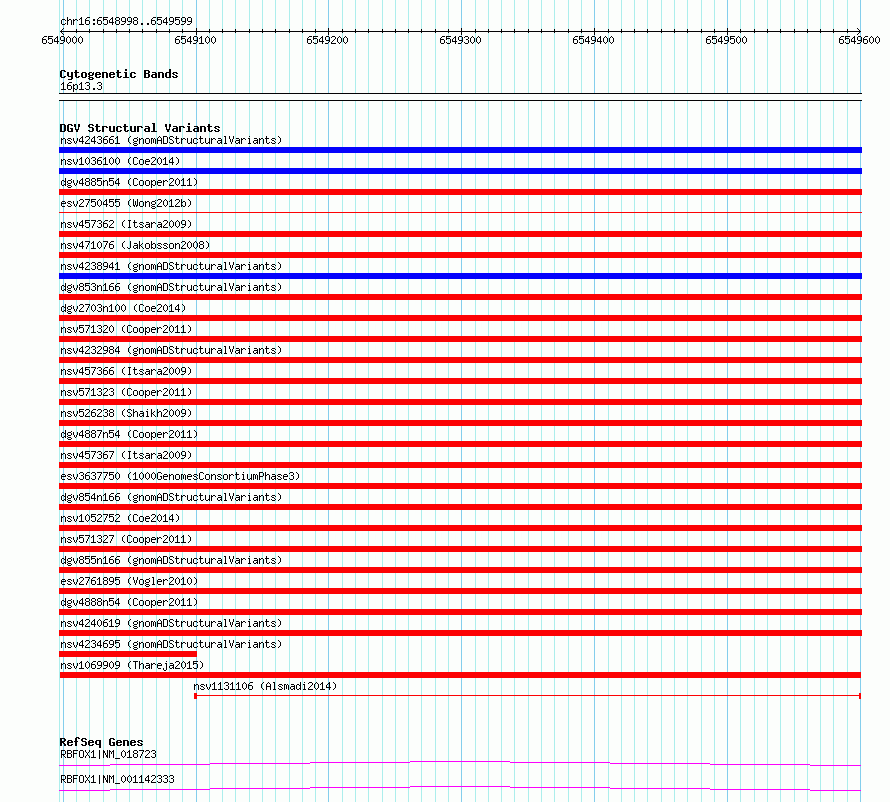The width and height of the screenshot is (890, 802).
Task: Click the red bar under esv3637750
Action: click(x=460, y=486)
